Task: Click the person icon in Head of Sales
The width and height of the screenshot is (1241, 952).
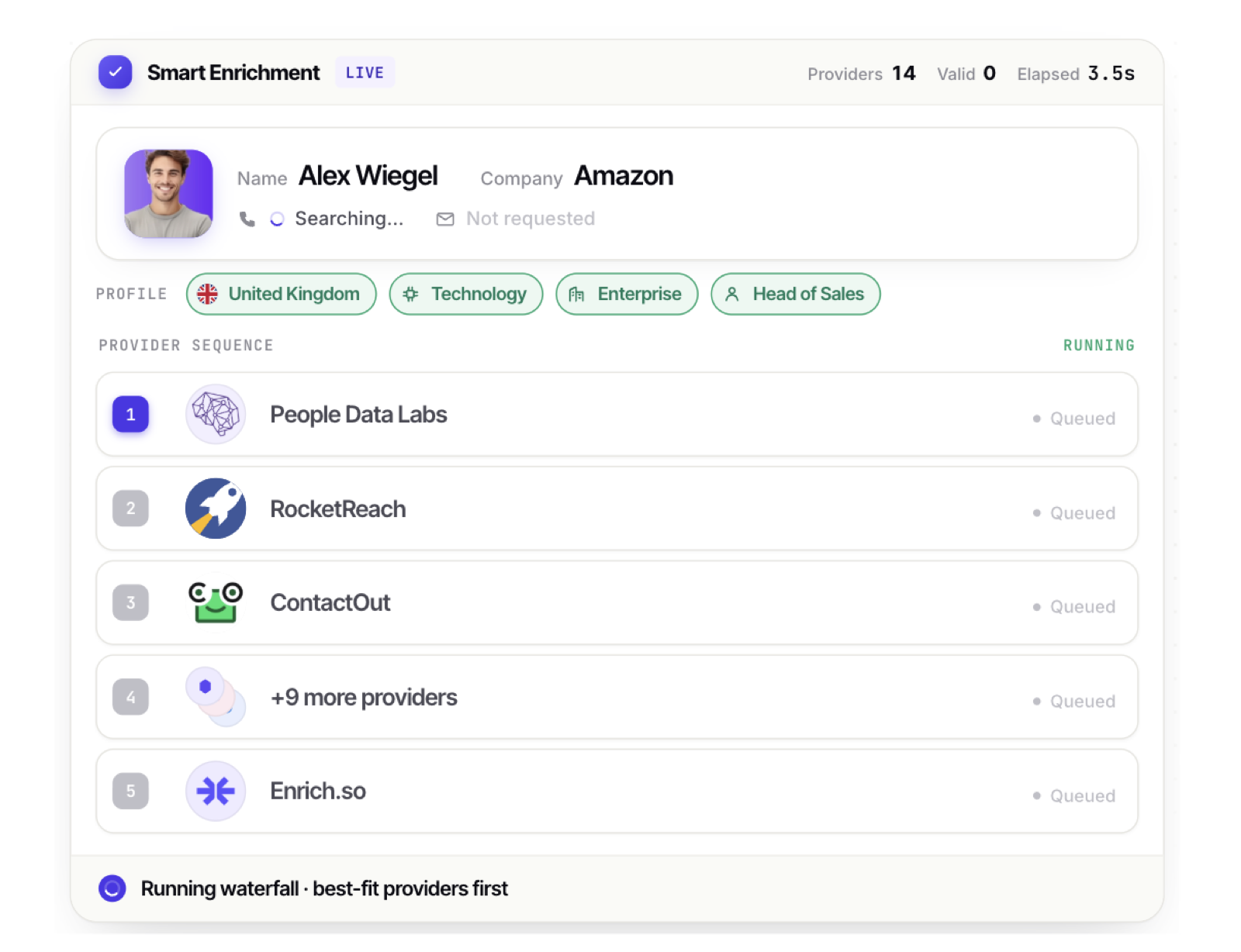Action: pos(731,294)
